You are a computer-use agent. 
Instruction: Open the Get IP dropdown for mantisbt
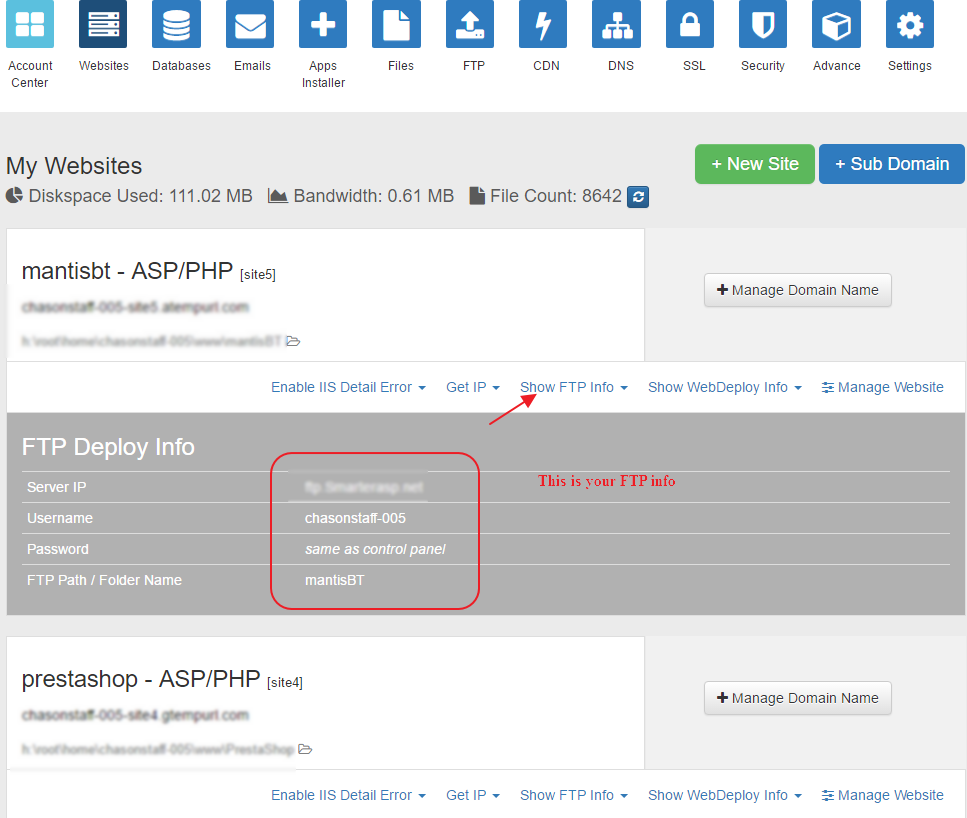472,387
